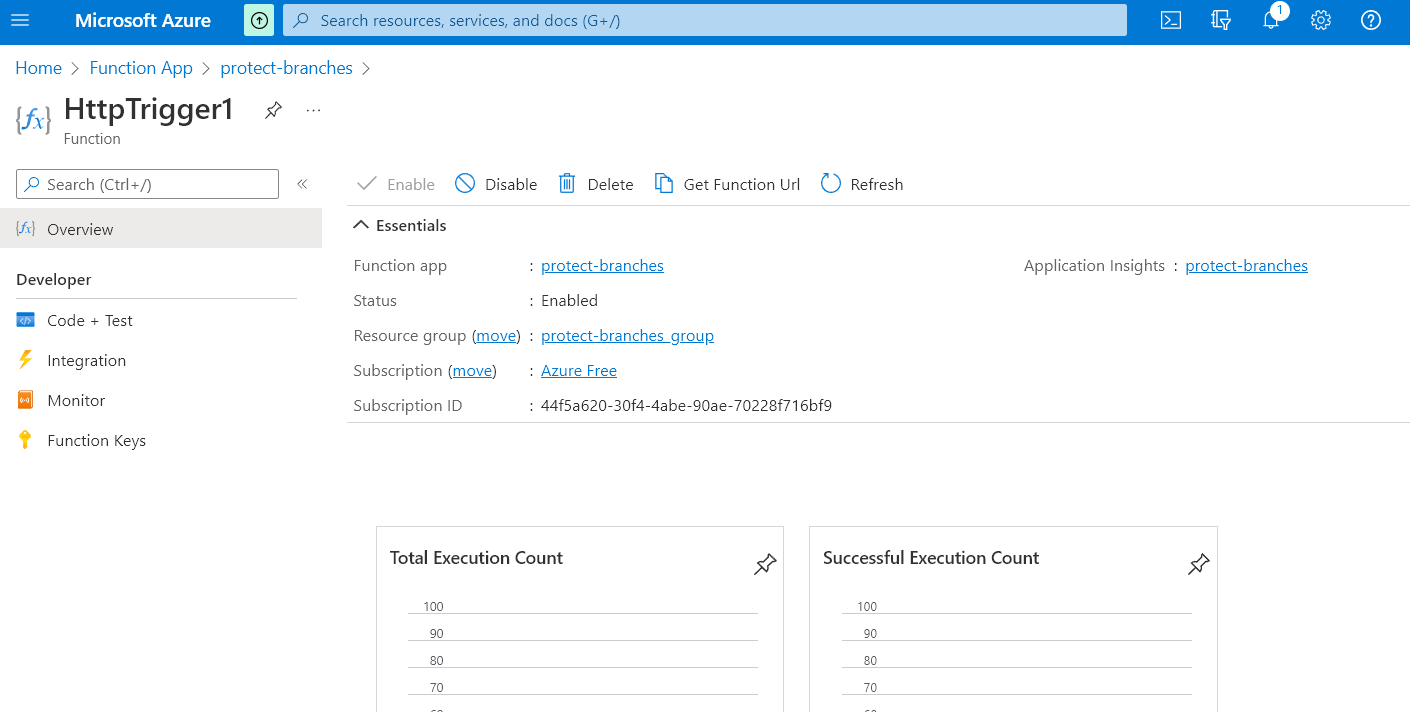Open the protect-branches_group resource group link
The image size is (1410, 712).
(627, 336)
